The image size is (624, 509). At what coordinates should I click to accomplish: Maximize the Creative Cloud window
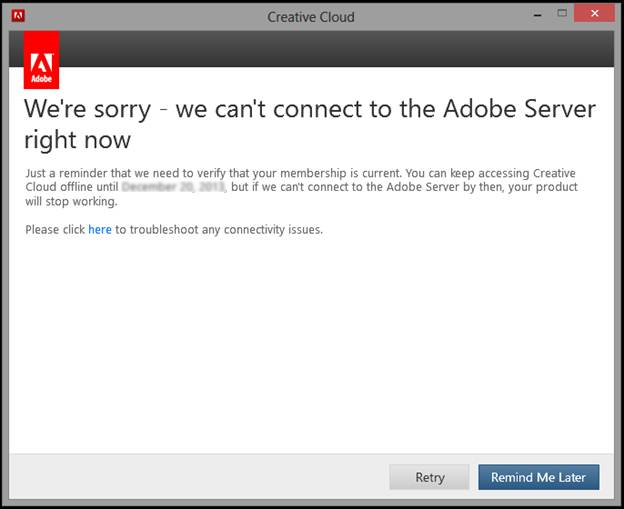pos(562,14)
